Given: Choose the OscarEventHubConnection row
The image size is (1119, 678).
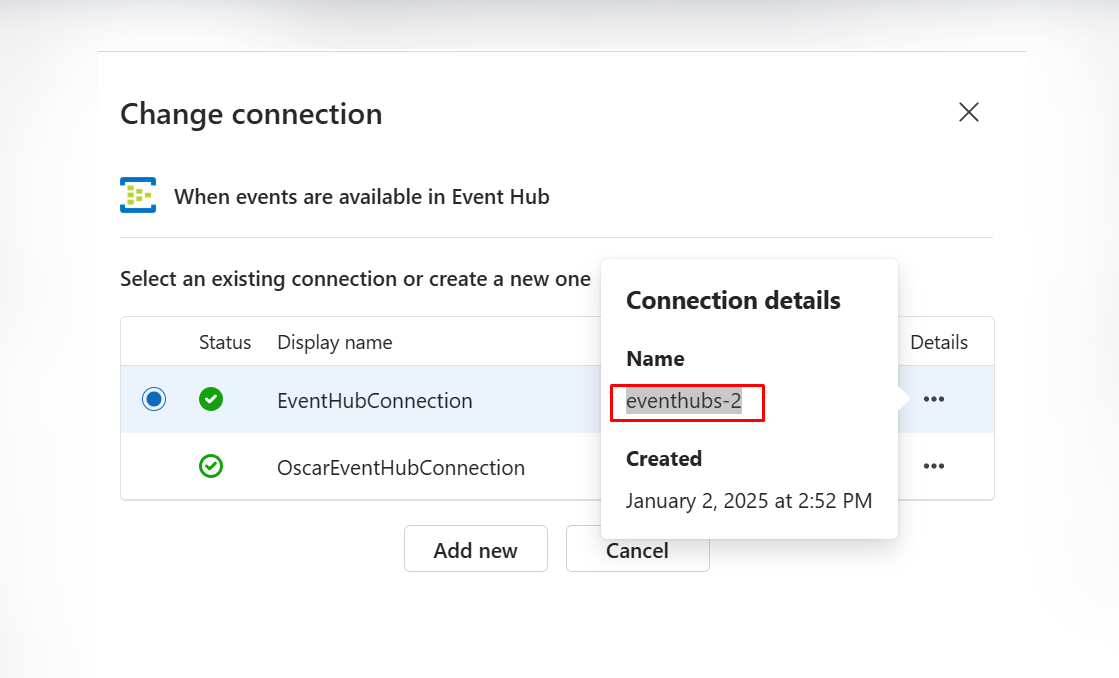Looking at the screenshot, I should pyautogui.click(x=400, y=467).
